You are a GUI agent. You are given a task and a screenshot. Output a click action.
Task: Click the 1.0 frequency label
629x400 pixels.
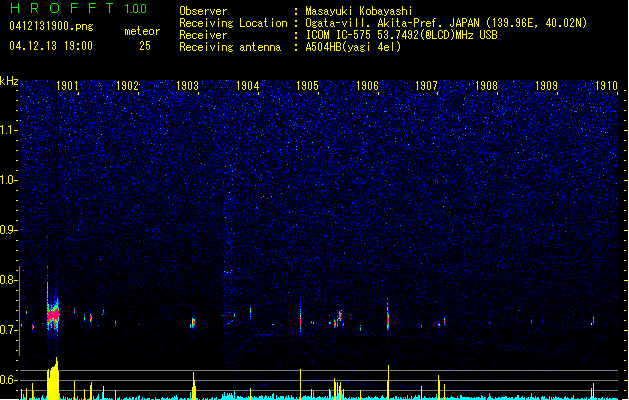point(9,180)
